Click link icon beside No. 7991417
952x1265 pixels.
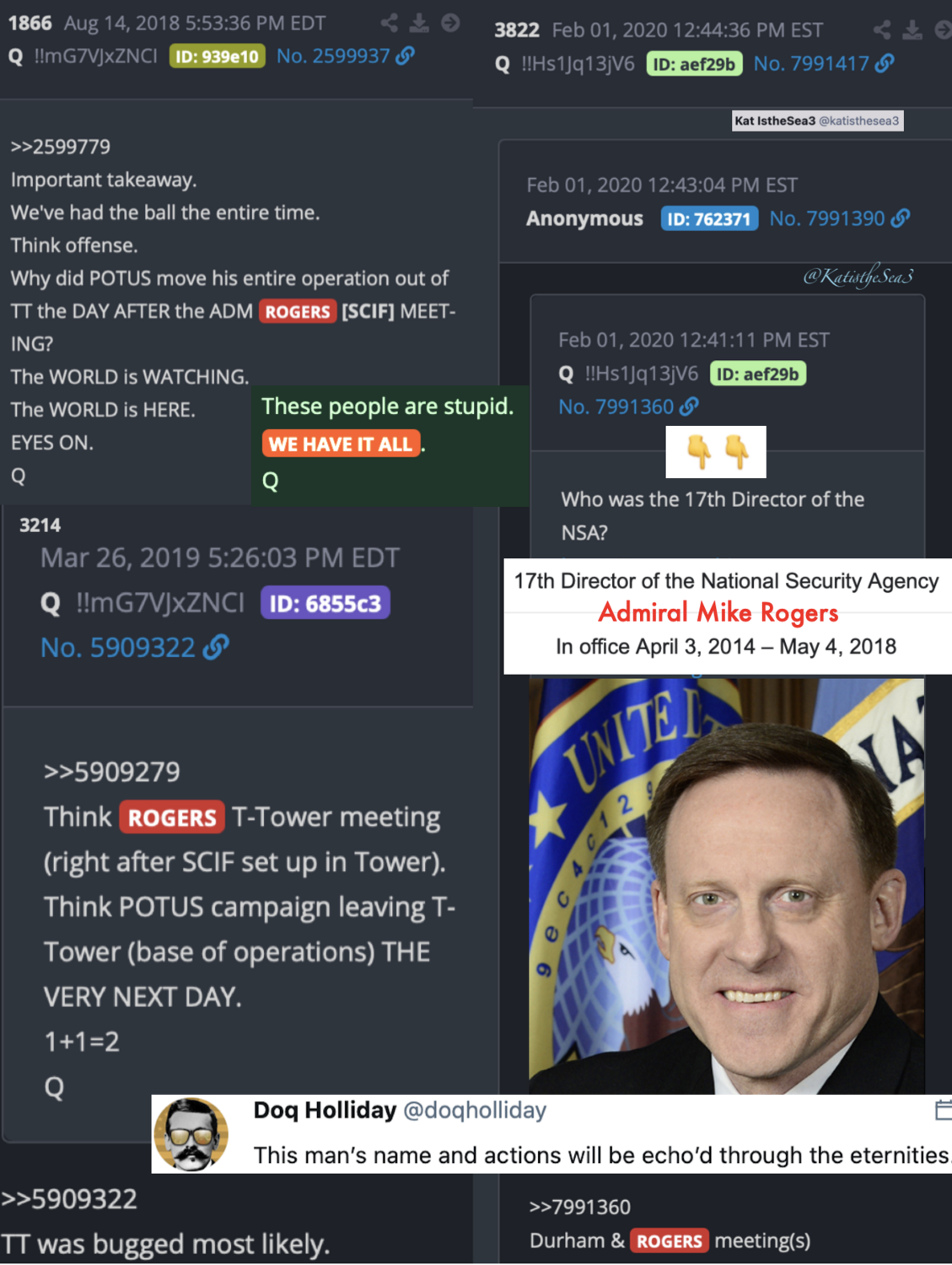tap(885, 63)
